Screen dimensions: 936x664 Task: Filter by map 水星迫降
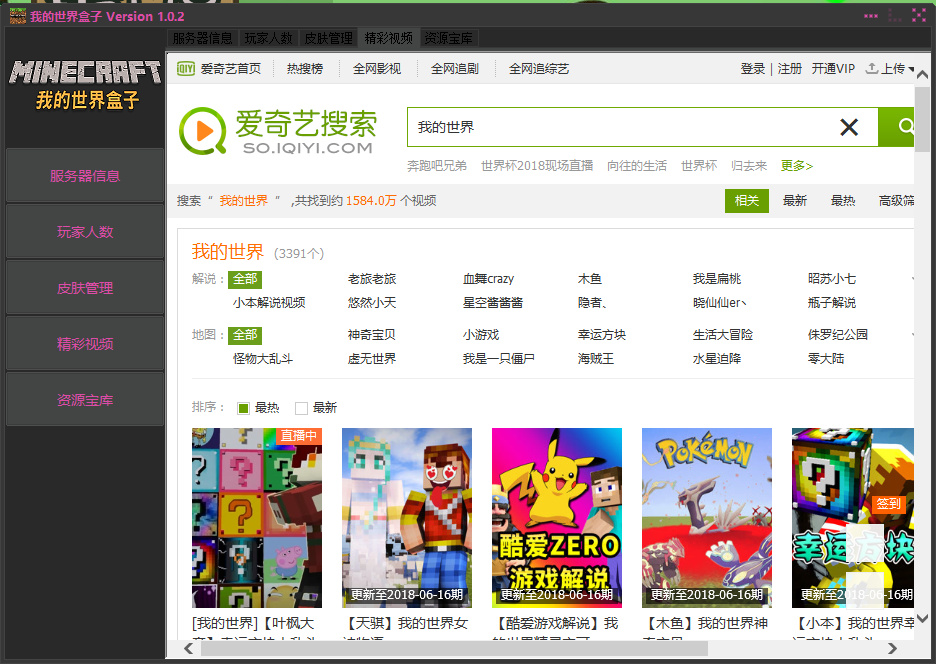point(717,359)
